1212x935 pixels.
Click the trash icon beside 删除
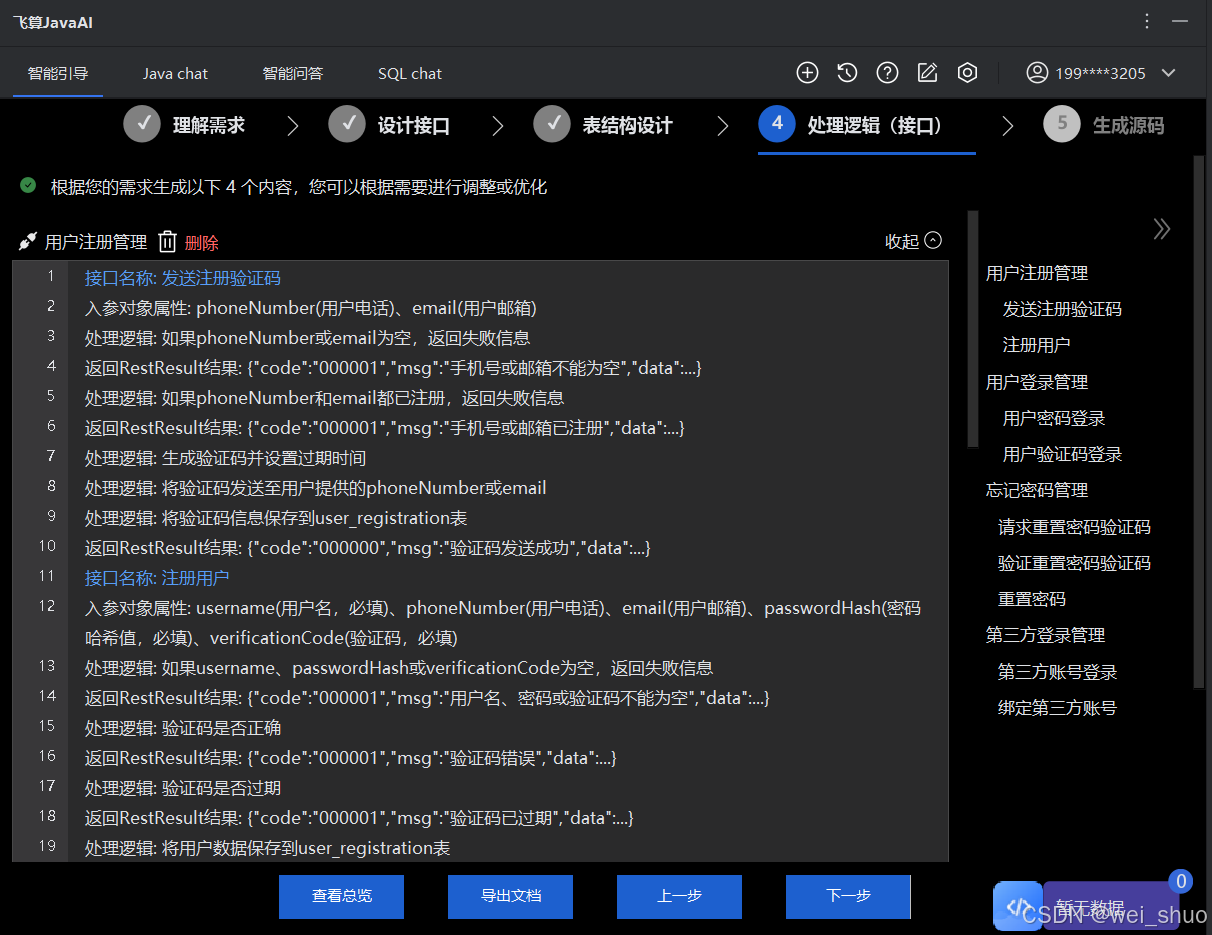click(x=168, y=241)
